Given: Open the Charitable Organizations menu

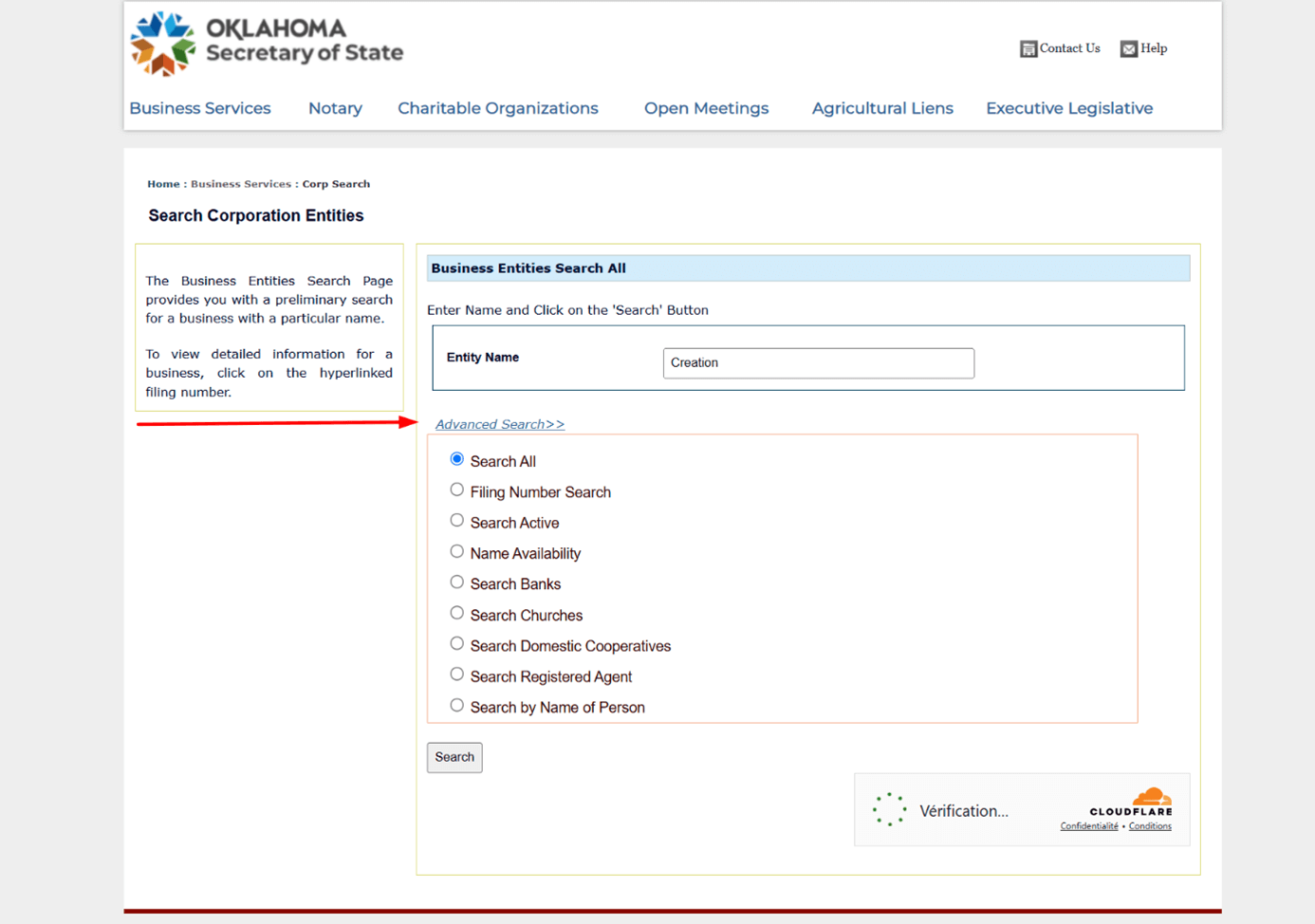Looking at the screenshot, I should click(x=498, y=108).
